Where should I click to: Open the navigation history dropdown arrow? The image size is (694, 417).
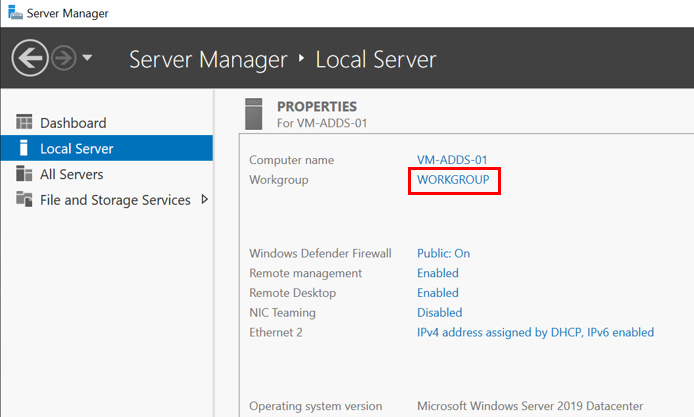pos(88,58)
